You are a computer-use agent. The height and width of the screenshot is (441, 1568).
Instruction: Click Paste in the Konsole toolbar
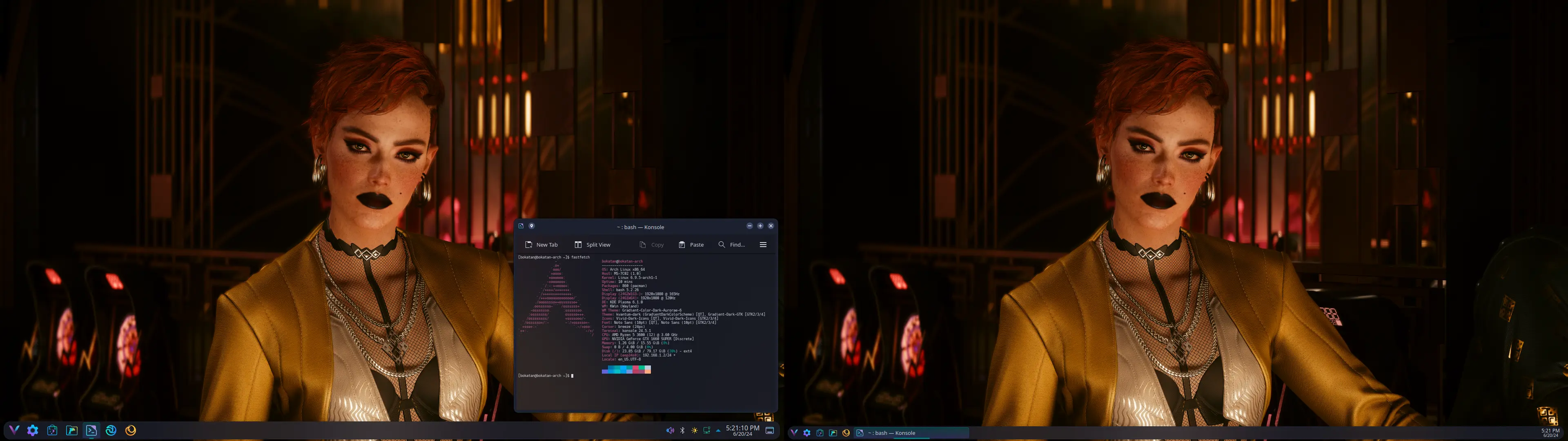[x=691, y=245]
